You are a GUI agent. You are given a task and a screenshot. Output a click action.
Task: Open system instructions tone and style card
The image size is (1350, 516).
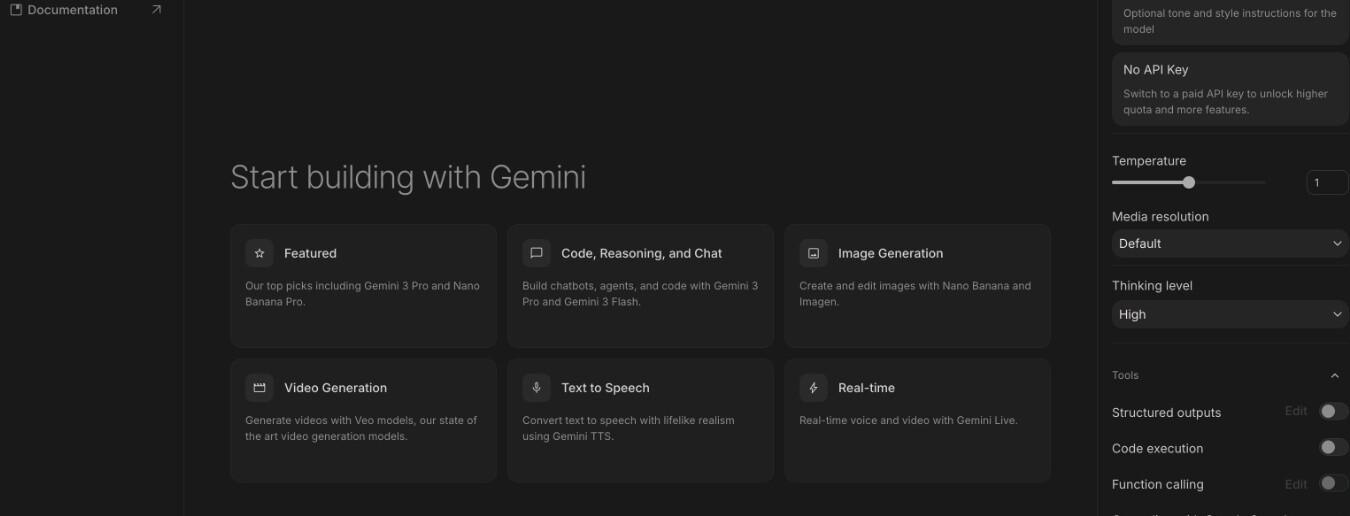[1230, 21]
